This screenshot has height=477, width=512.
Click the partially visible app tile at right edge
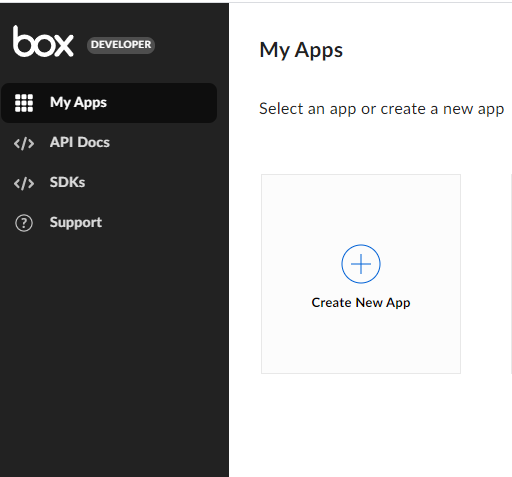pos(511,274)
